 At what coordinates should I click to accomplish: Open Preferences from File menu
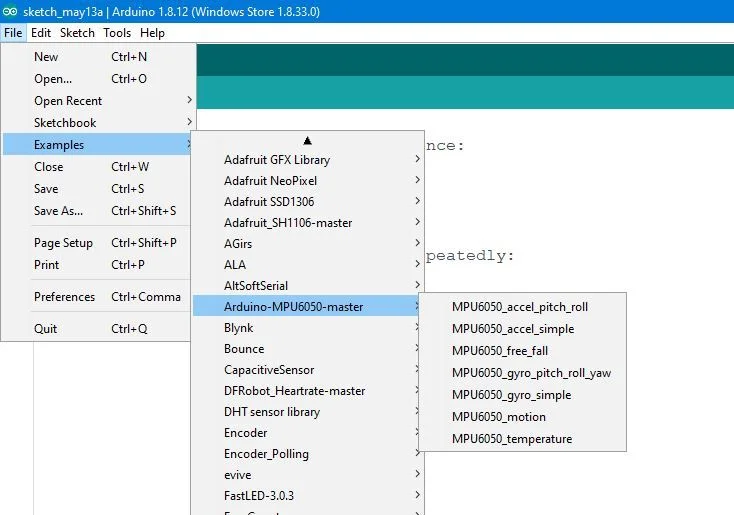98,296
